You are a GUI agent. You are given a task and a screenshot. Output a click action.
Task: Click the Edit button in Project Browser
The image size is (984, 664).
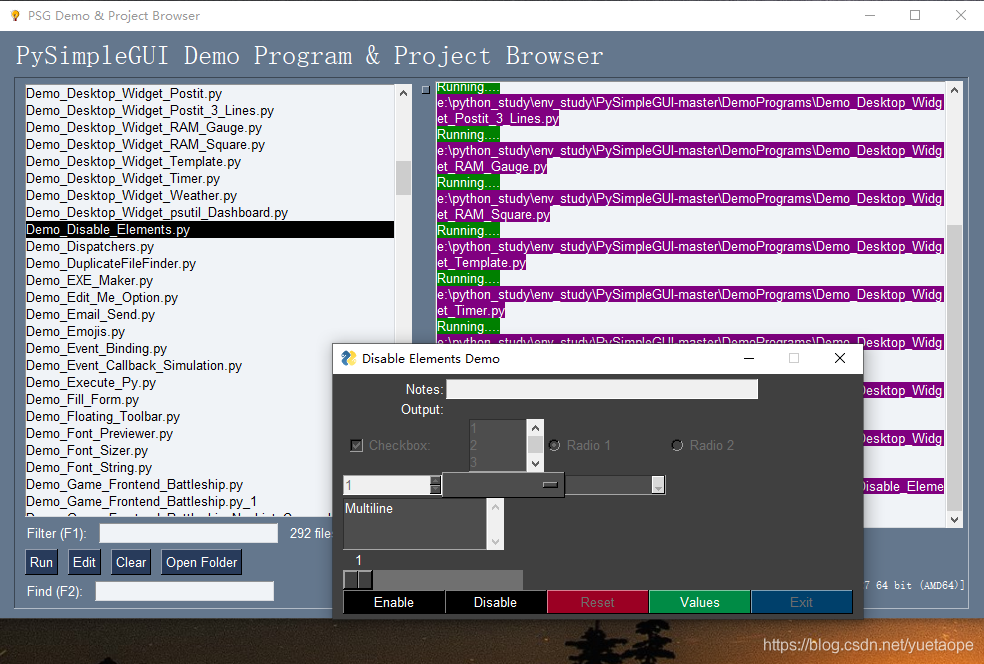[84, 562]
